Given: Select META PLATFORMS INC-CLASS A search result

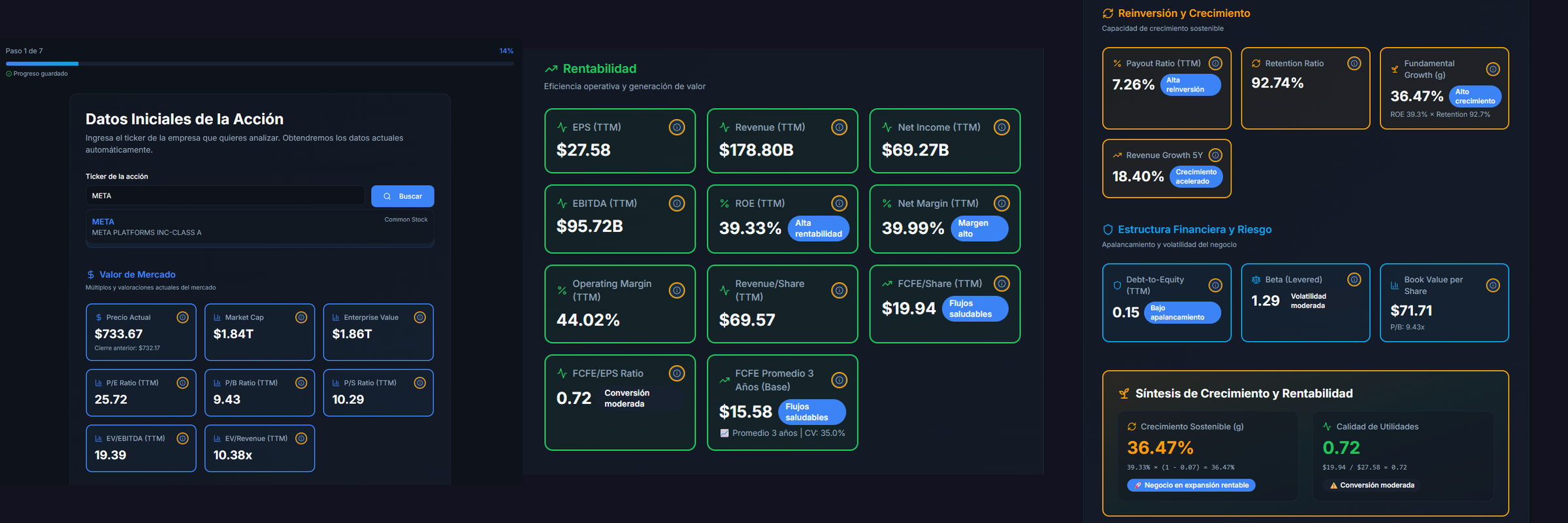Looking at the screenshot, I should (259, 228).
